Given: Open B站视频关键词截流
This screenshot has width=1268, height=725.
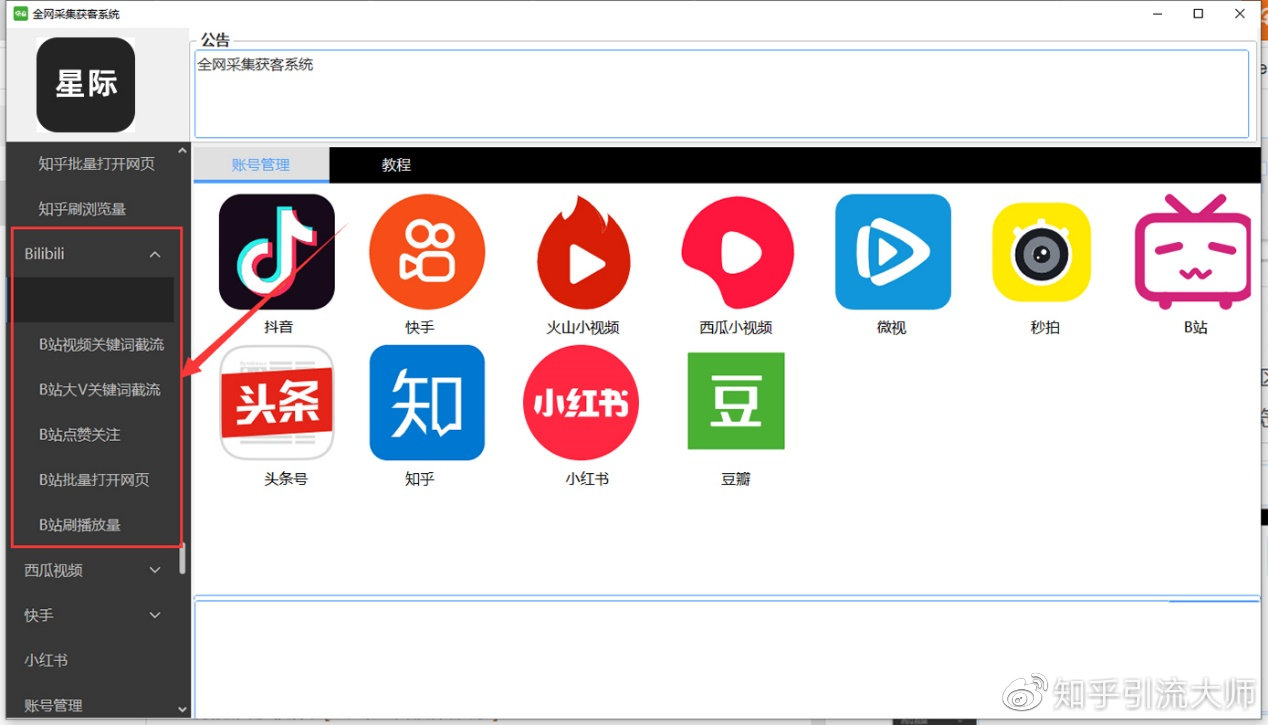Looking at the screenshot, I should (x=101, y=344).
